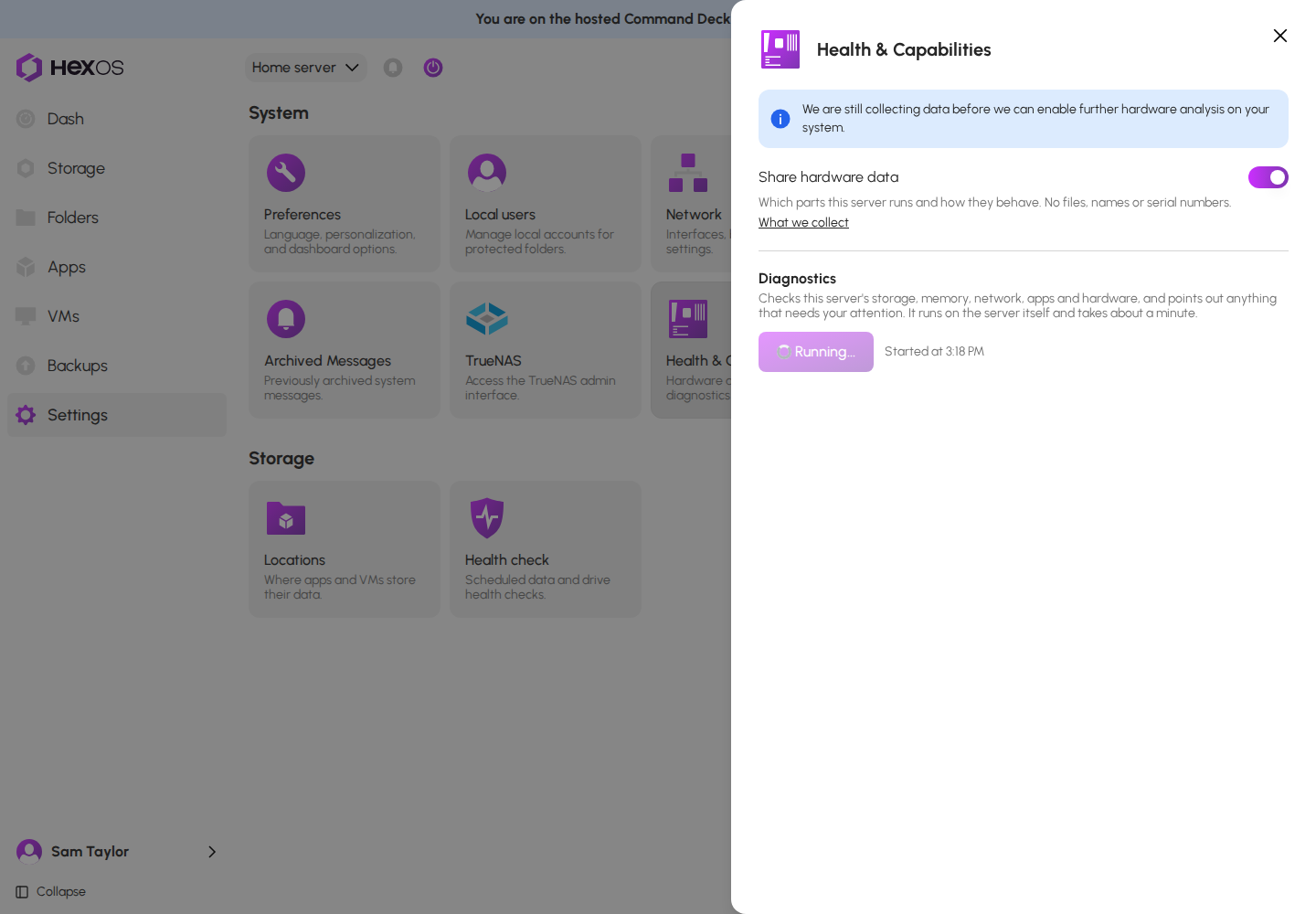The height and width of the screenshot is (914, 1316).
Task: Click the notifications bell icon
Action: [393, 68]
